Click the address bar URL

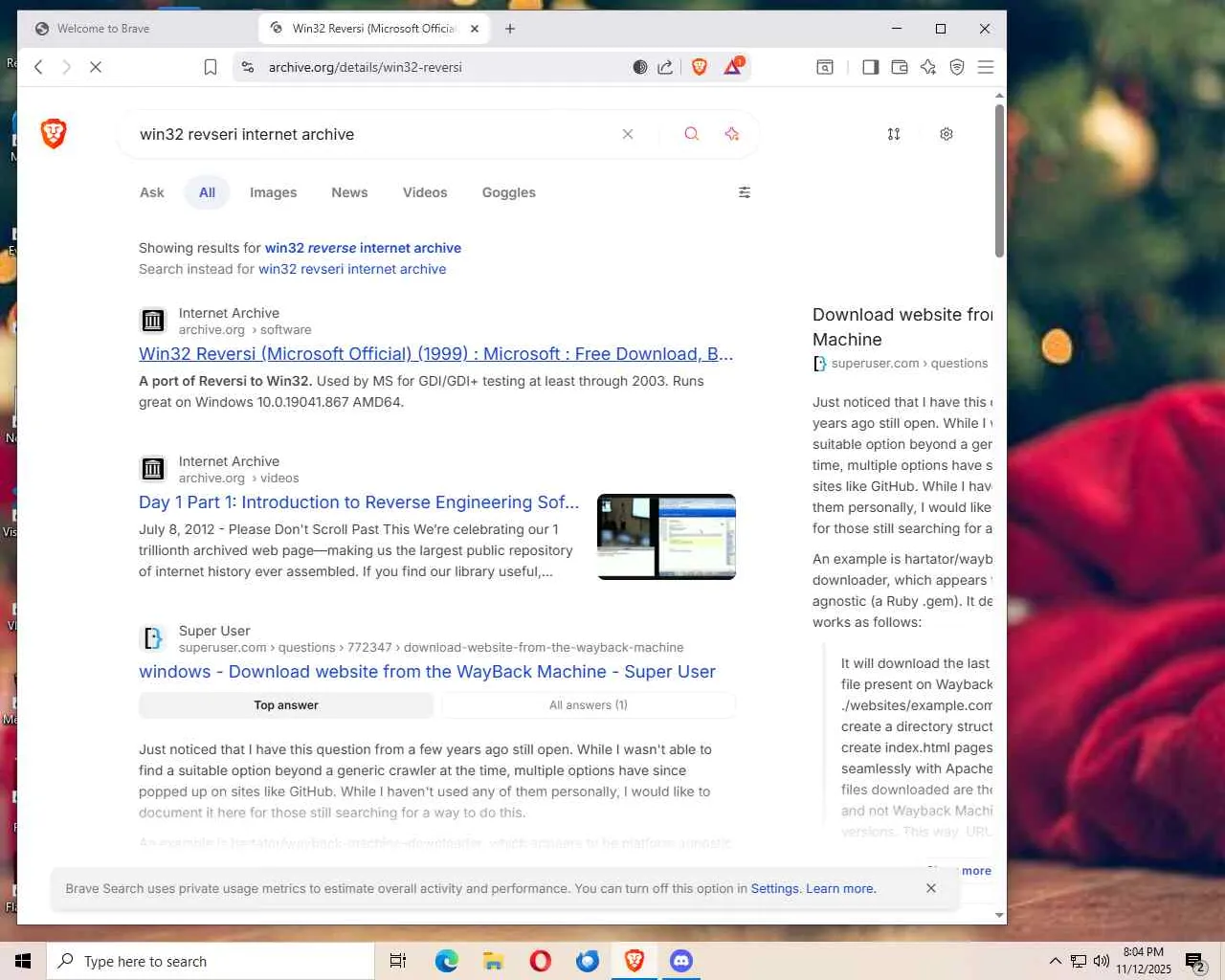366,67
